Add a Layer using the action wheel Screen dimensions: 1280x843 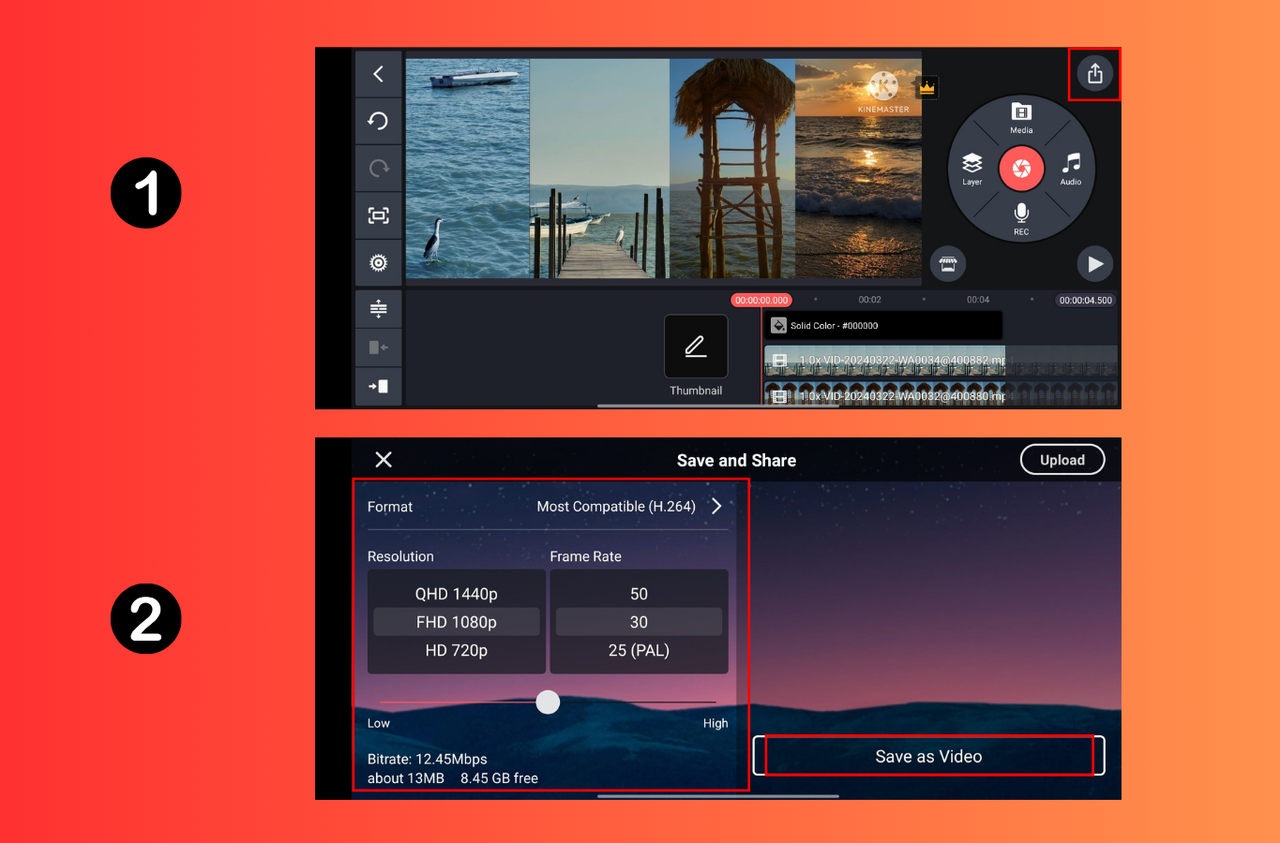pyautogui.click(x=971, y=168)
